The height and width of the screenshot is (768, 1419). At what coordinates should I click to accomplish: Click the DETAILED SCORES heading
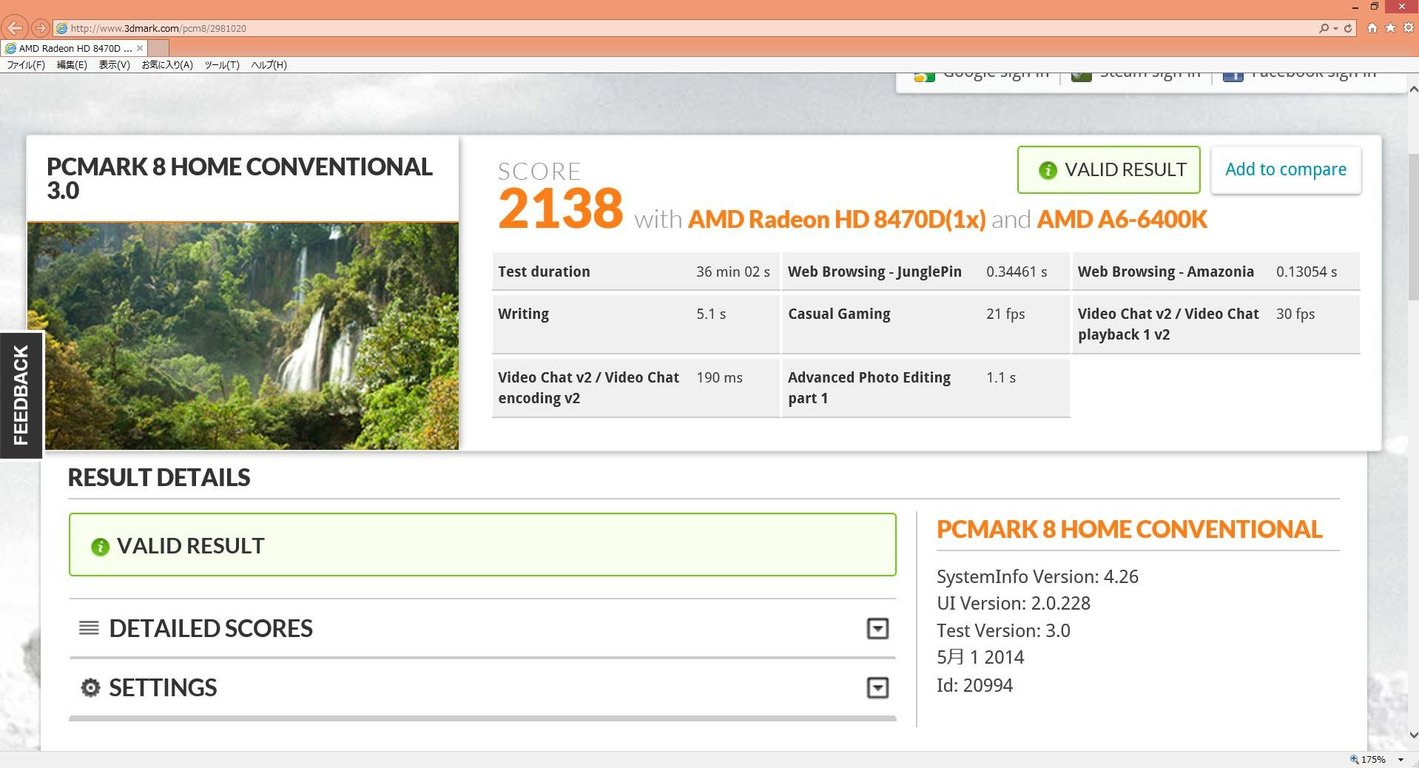(x=211, y=628)
